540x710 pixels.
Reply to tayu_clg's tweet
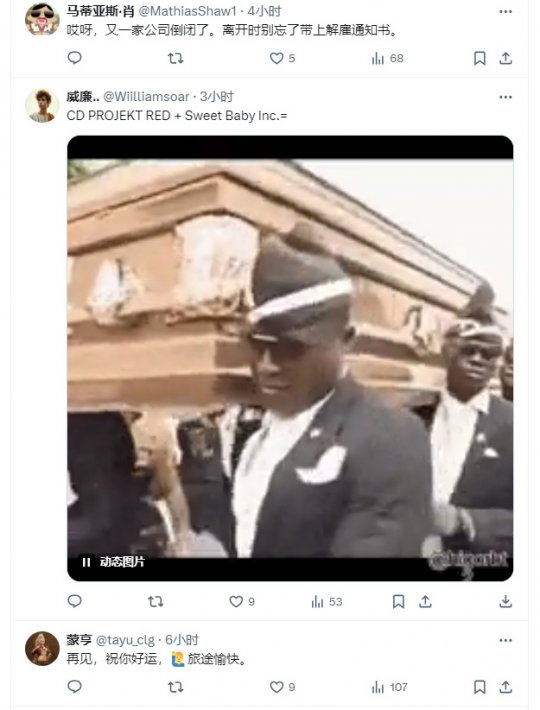point(74,687)
